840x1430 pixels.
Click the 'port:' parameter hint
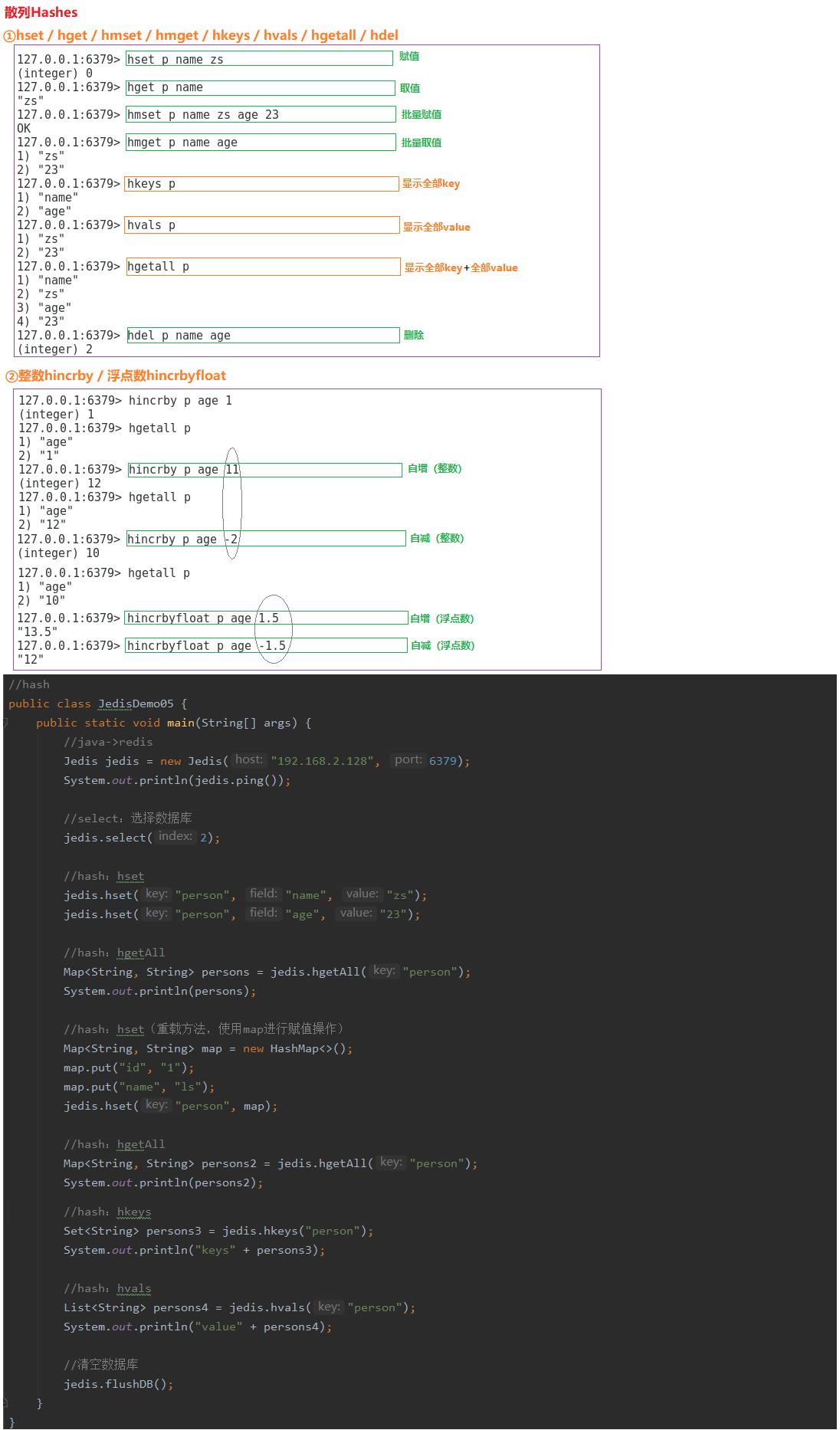point(408,760)
